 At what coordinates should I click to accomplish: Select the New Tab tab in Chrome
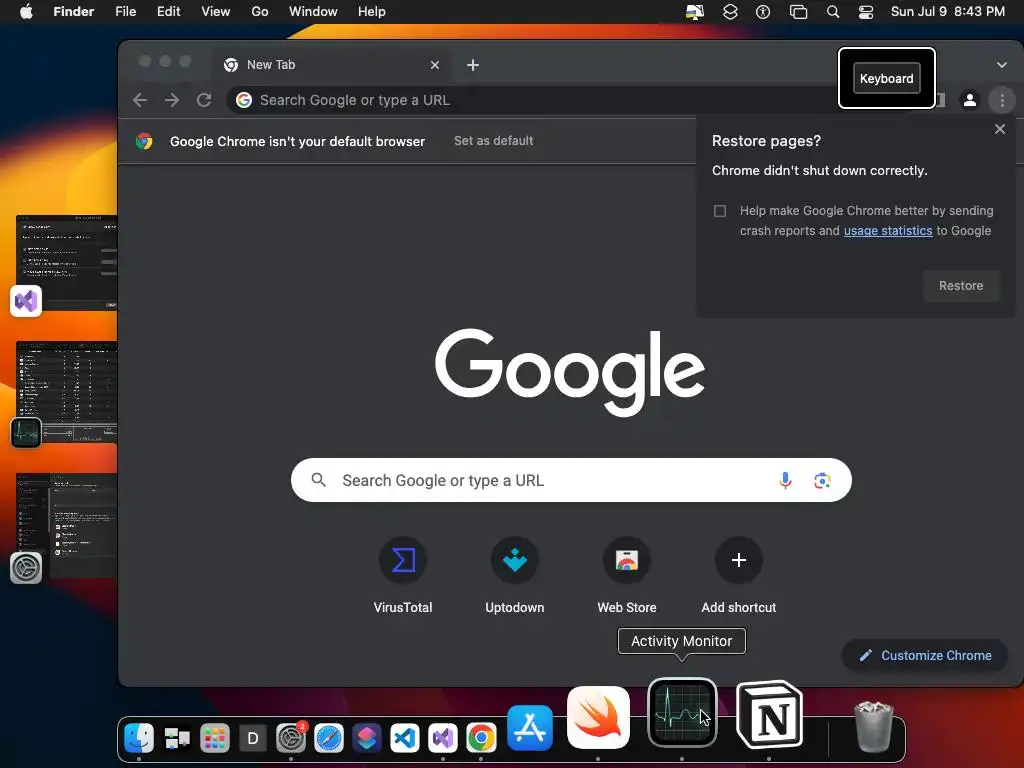pyautogui.click(x=332, y=65)
